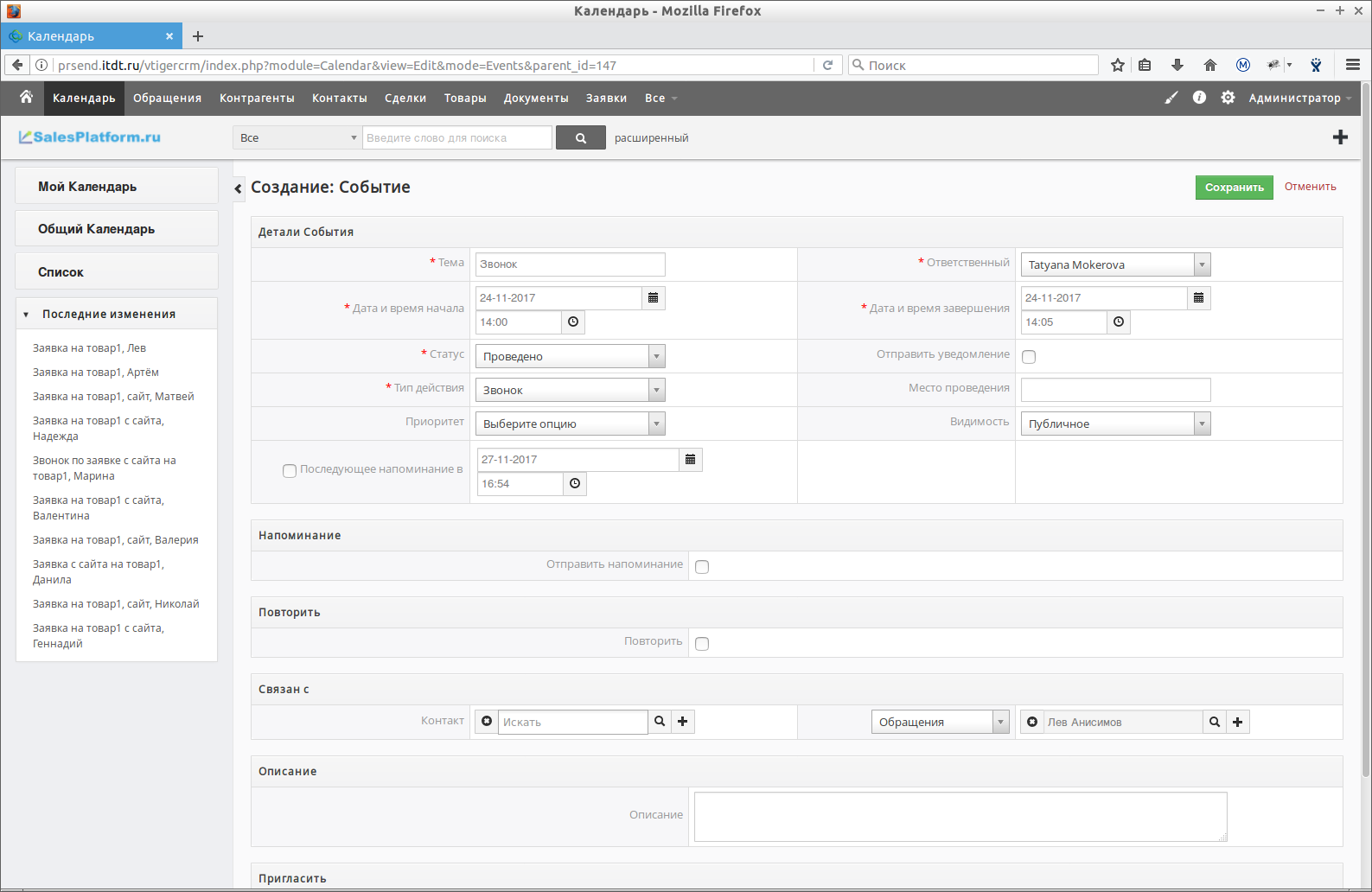This screenshot has height=892, width=1372.
Task: Open related module dropdown Обращения
Action: tap(940, 722)
